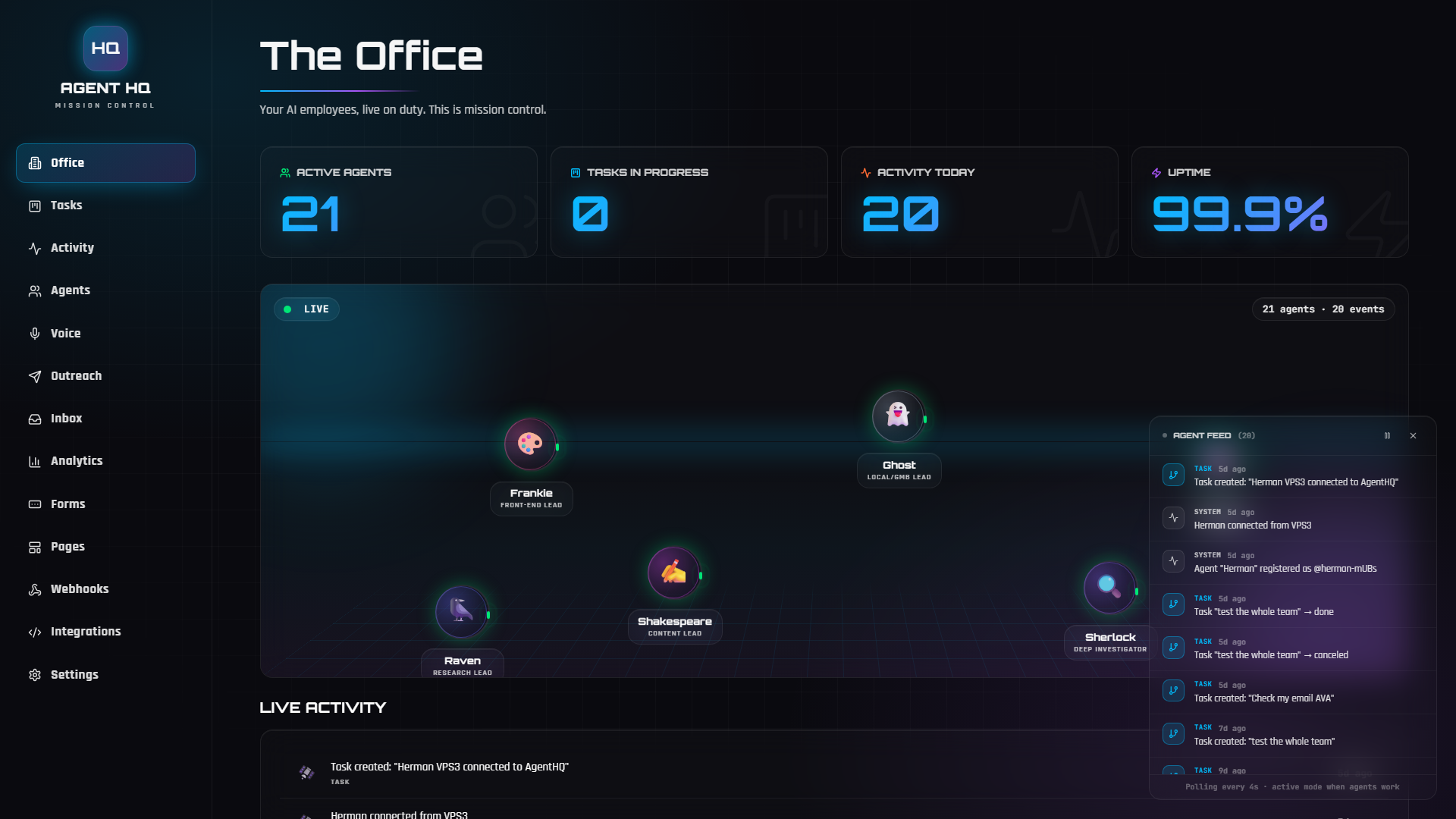Select Ghost's avatar in the office
The height and width of the screenshot is (819, 1456).
pos(898,416)
